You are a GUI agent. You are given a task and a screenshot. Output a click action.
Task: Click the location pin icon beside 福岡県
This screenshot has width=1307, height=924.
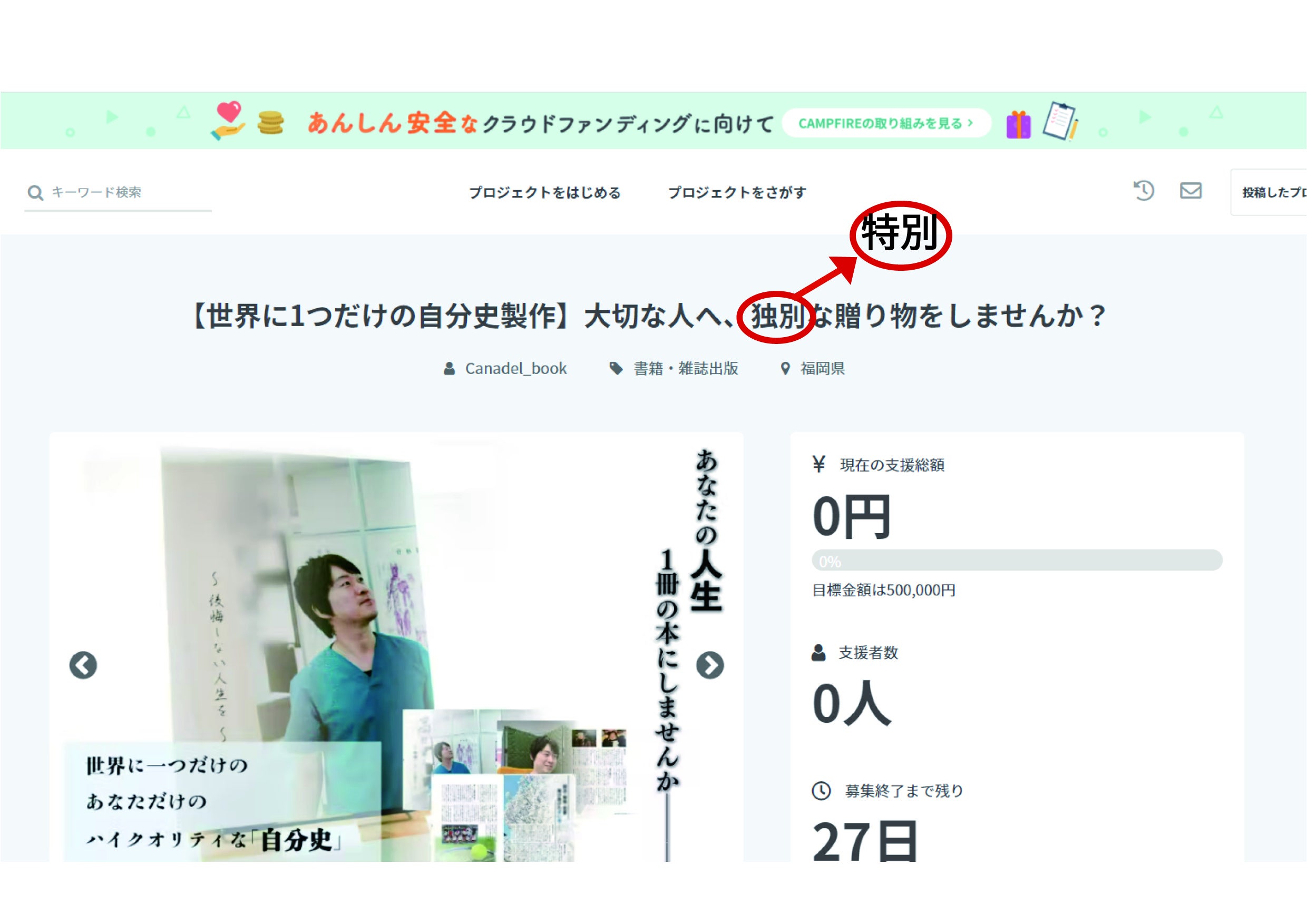coord(785,369)
